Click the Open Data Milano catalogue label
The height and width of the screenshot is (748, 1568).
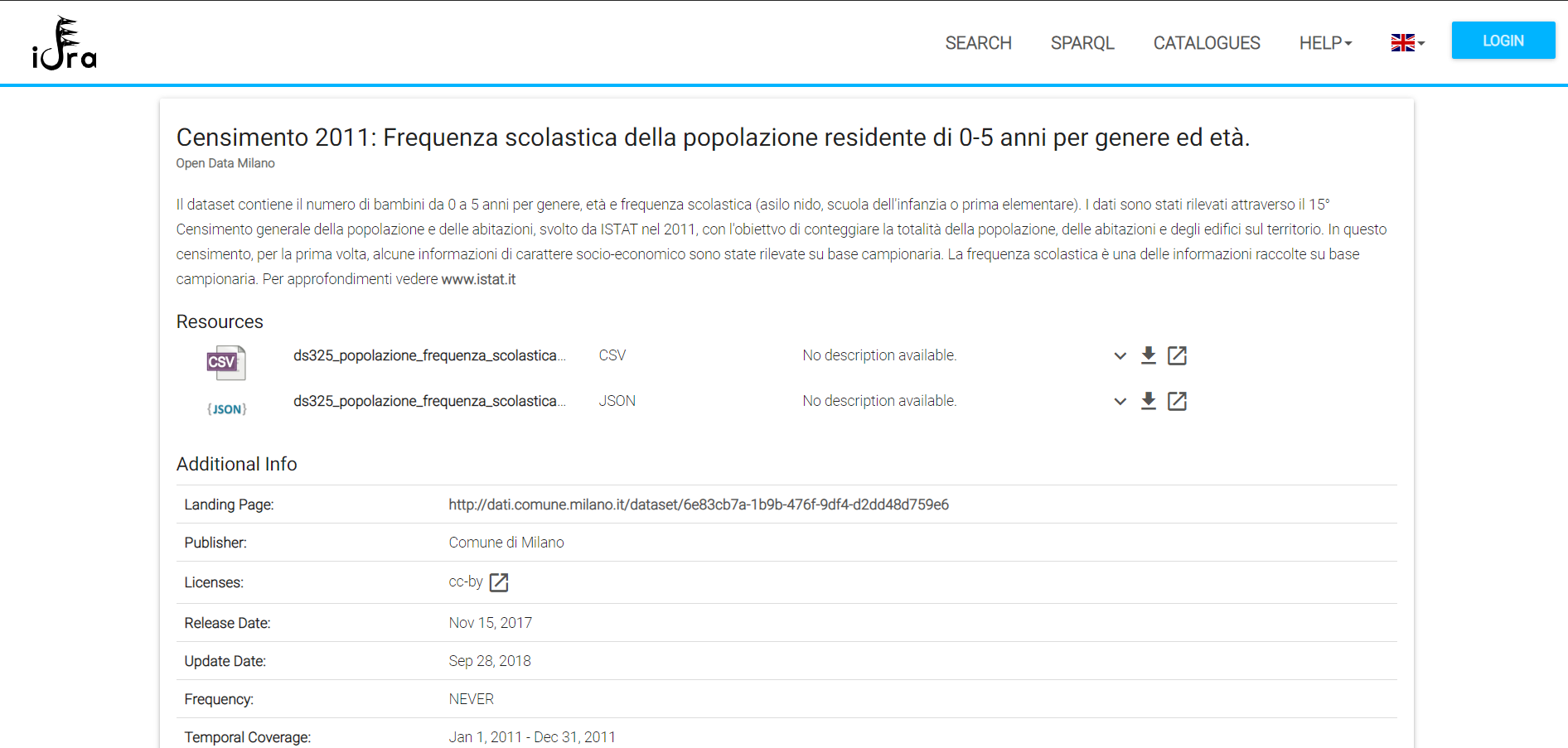click(x=225, y=163)
